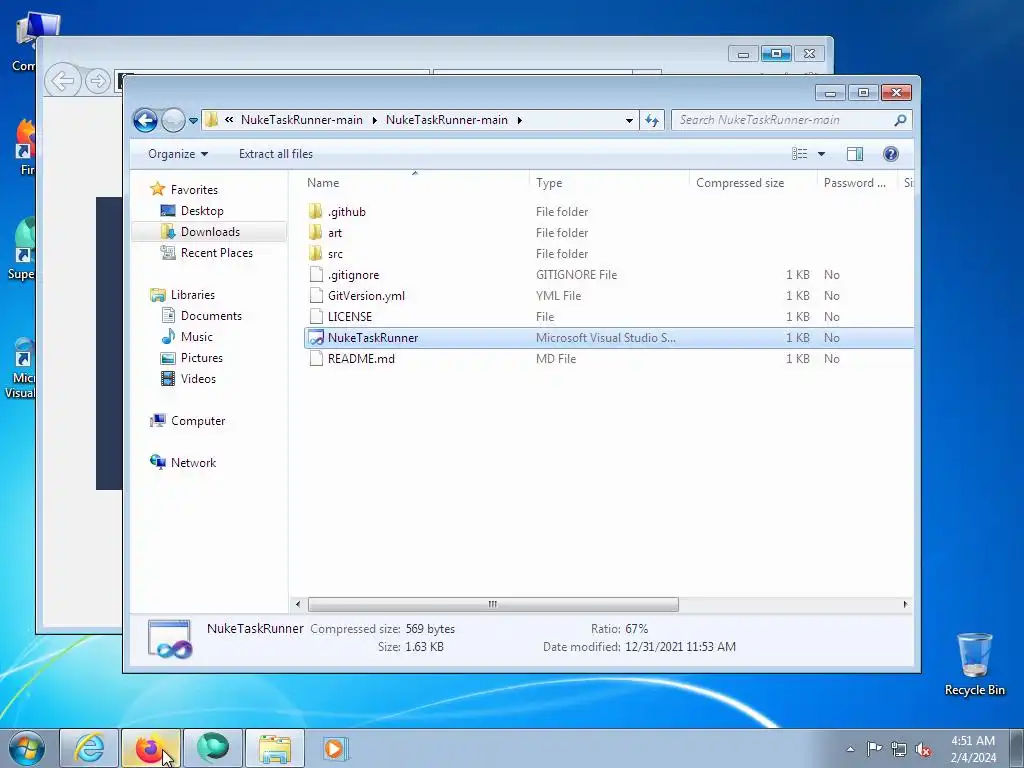Click the .gitignore type cell GITIGNORE File
Screen dimensions: 1024x768
pos(576,275)
